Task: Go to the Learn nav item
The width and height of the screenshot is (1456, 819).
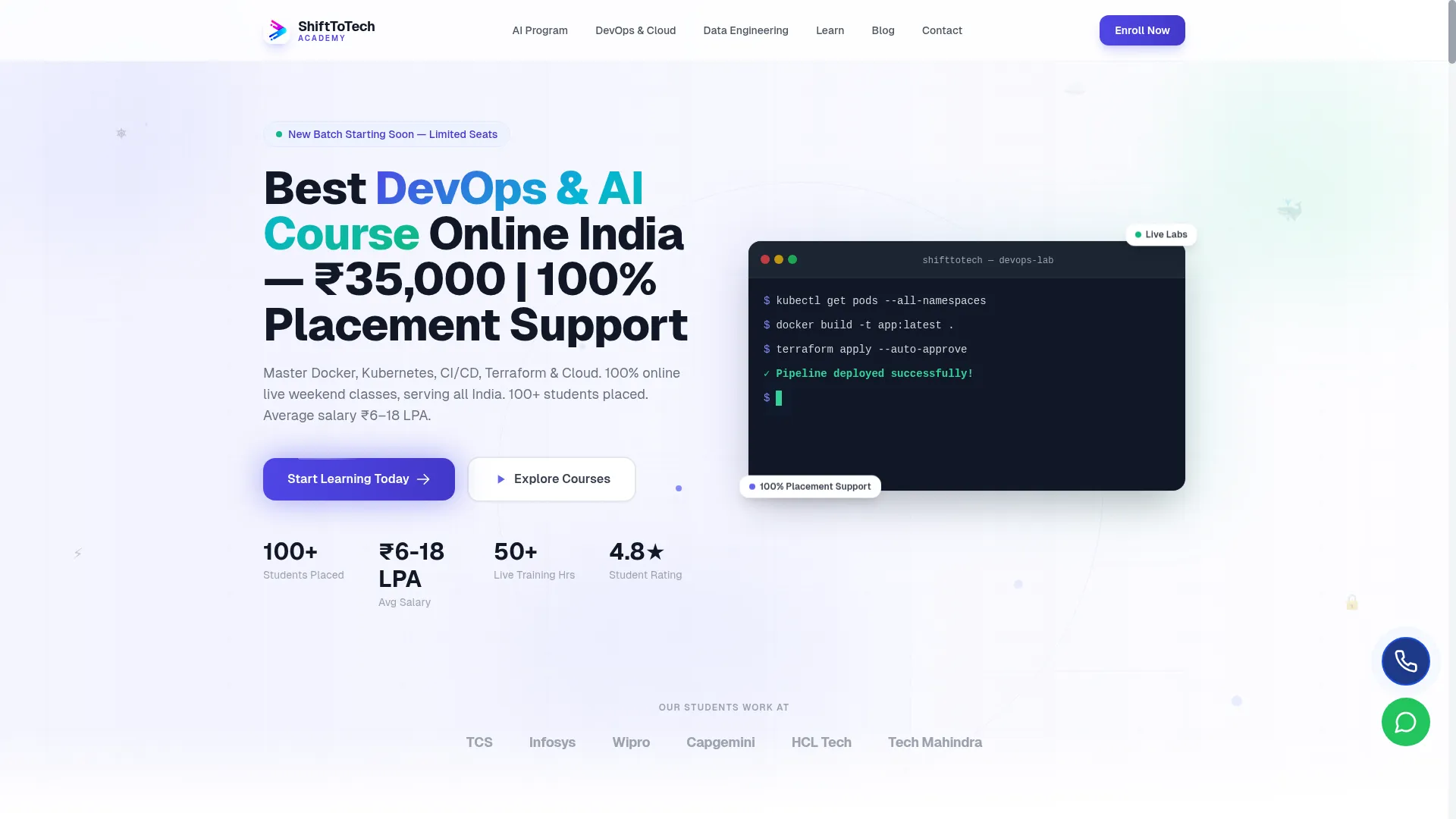Action: [830, 30]
